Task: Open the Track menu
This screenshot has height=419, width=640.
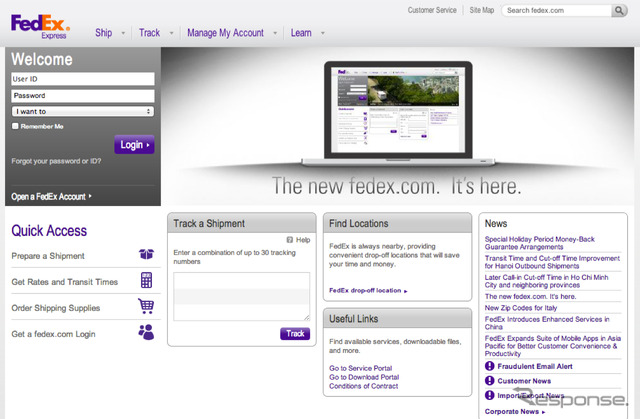Action: [149, 33]
